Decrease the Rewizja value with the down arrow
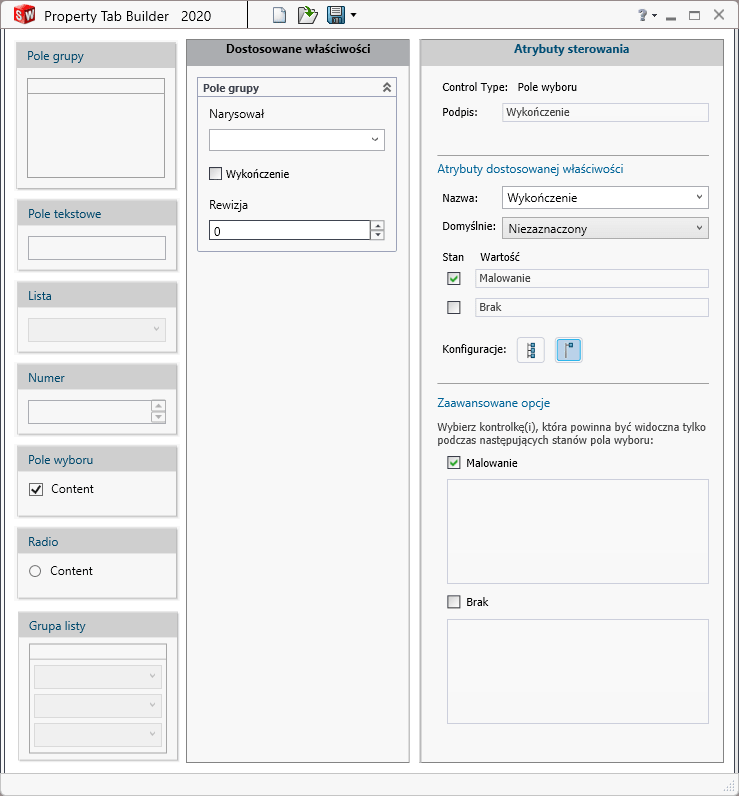Screen dimensions: 739x796 378,235
